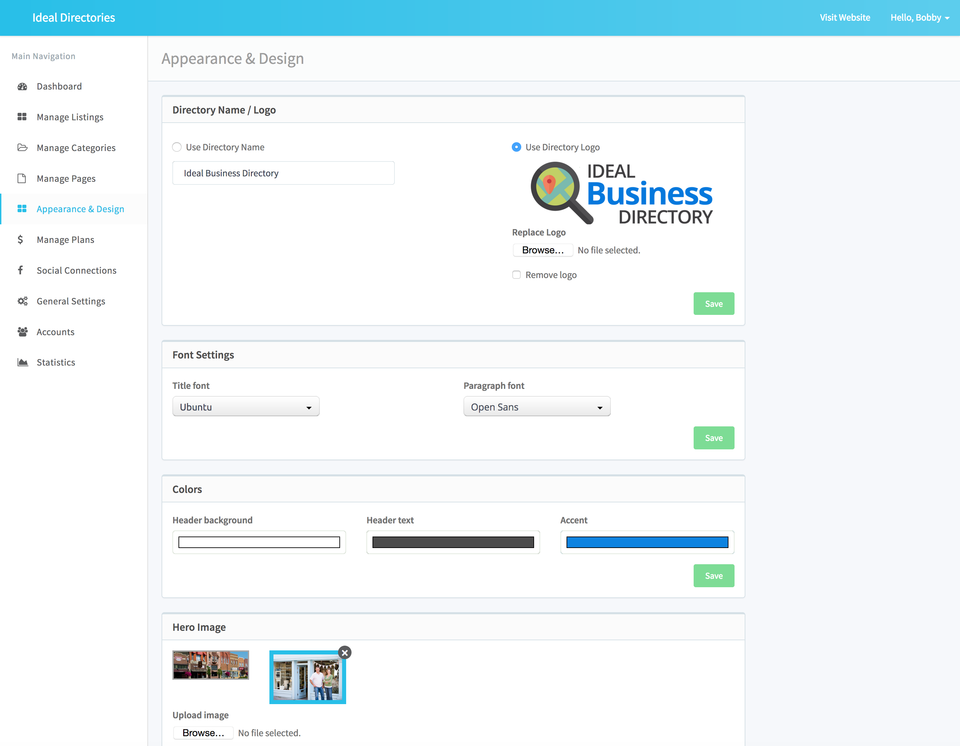Select the Use Directory Name radio button
Viewport: 960px width, 746px height.
[177, 147]
